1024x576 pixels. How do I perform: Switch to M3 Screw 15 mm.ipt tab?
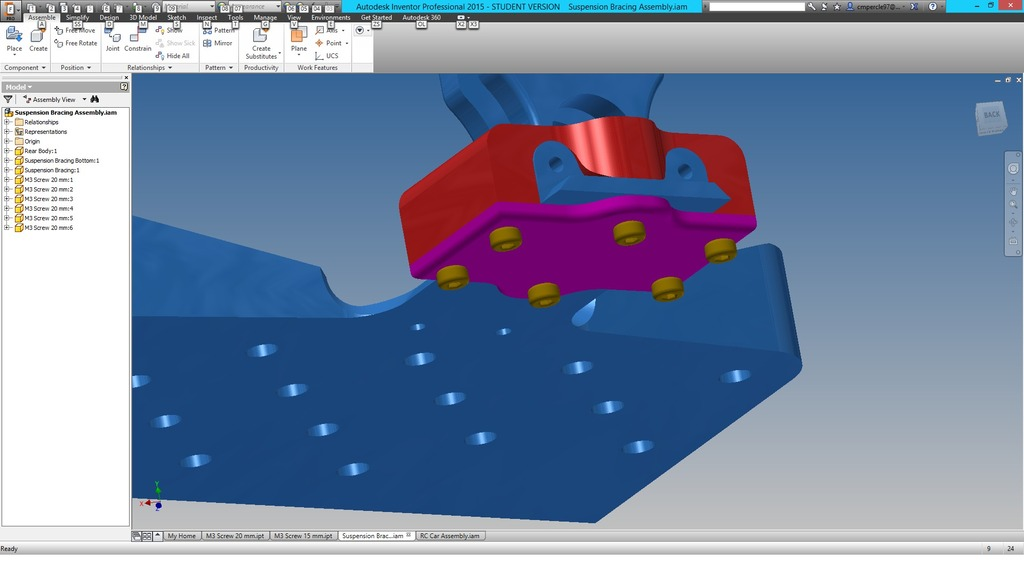coord(303,536)
